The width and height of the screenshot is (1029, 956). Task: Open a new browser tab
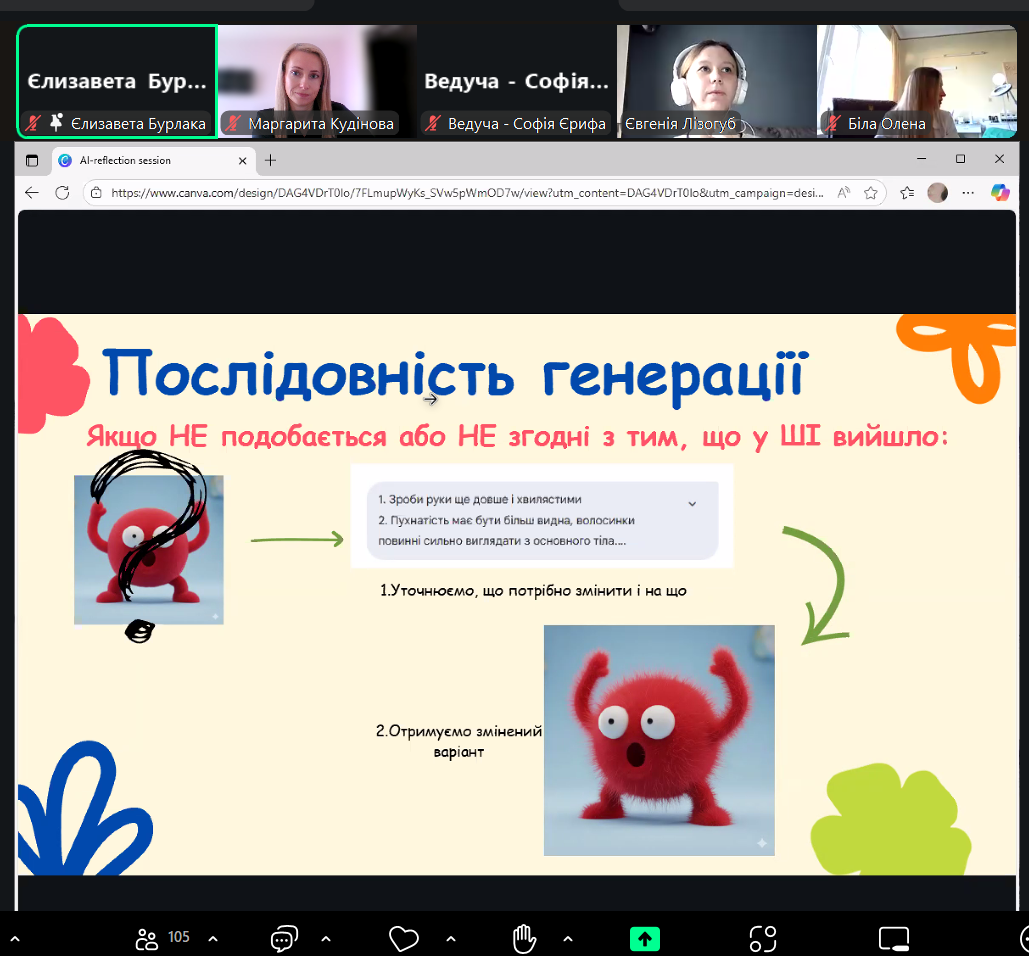tap(270, 160)
